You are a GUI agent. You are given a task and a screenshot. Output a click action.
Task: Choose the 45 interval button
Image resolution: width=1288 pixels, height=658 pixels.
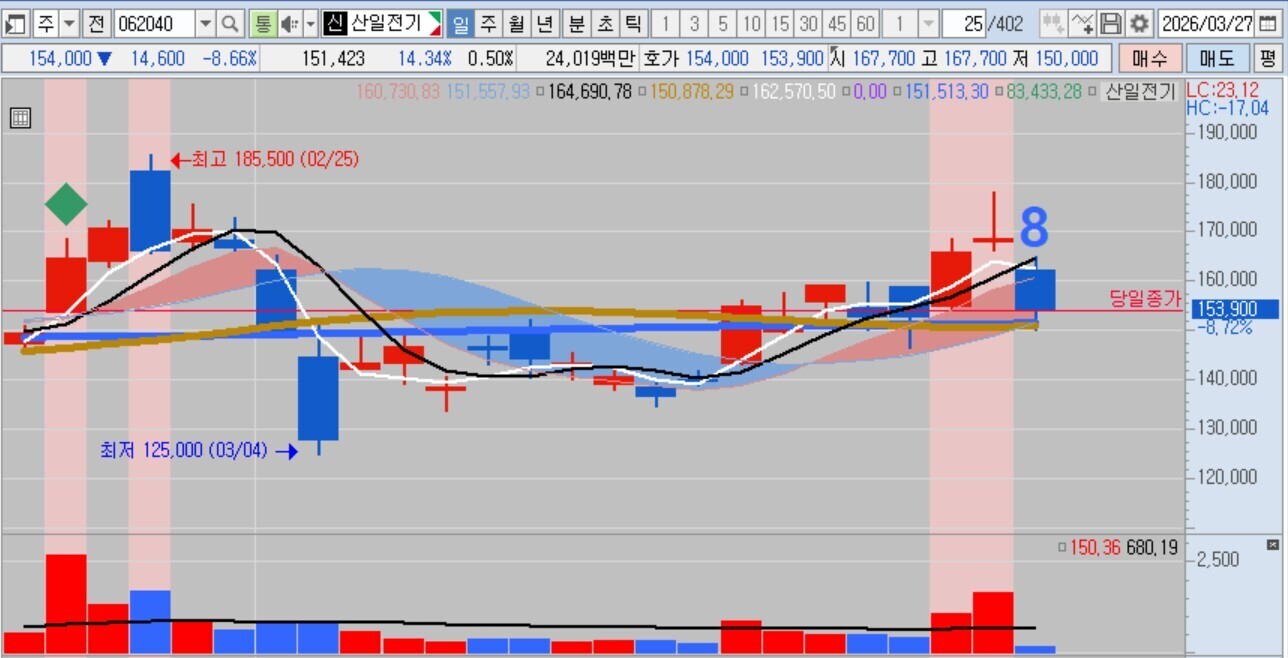coord(838,23)
